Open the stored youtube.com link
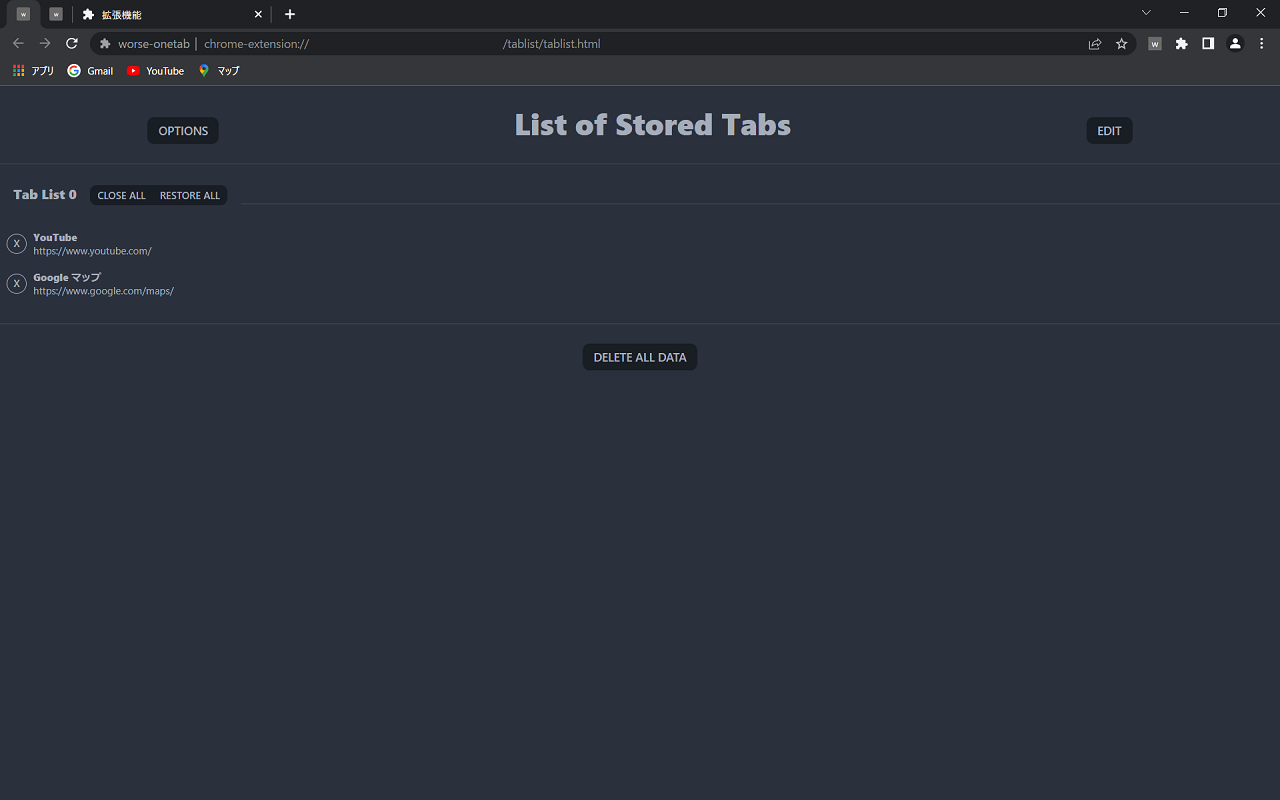The height and width of the screenshot is (800, 1280). (x=92, y=251)
